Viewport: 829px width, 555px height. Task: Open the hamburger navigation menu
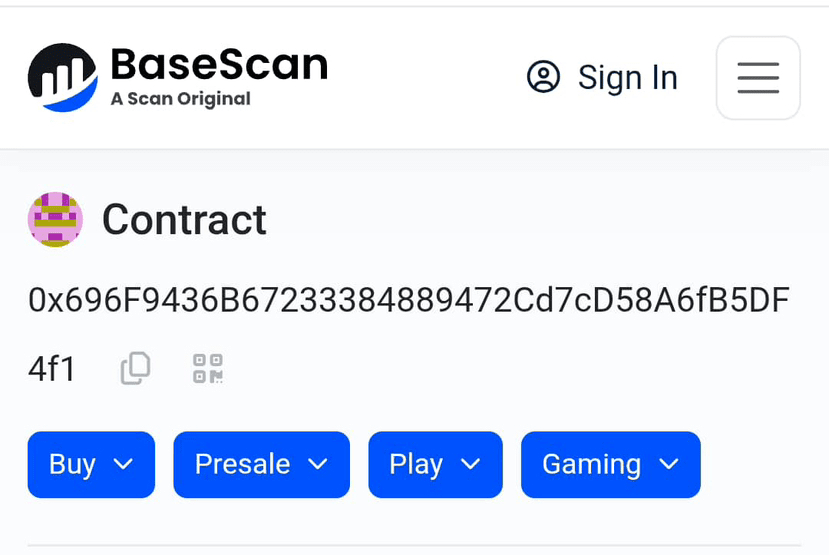758,78
